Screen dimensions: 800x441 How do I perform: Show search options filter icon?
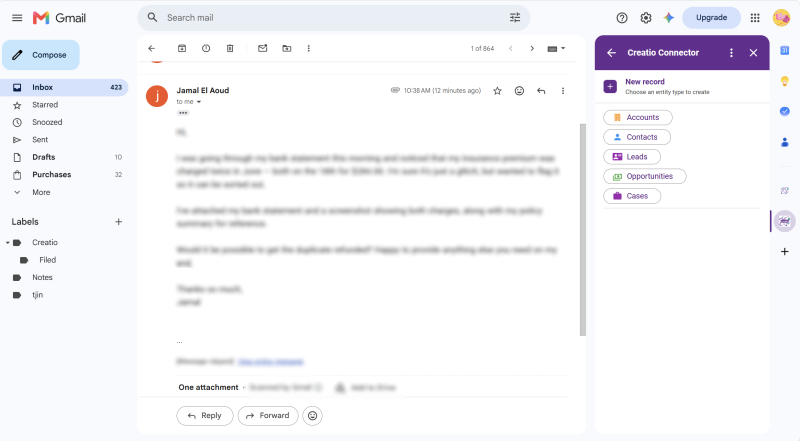click(515, 18)
